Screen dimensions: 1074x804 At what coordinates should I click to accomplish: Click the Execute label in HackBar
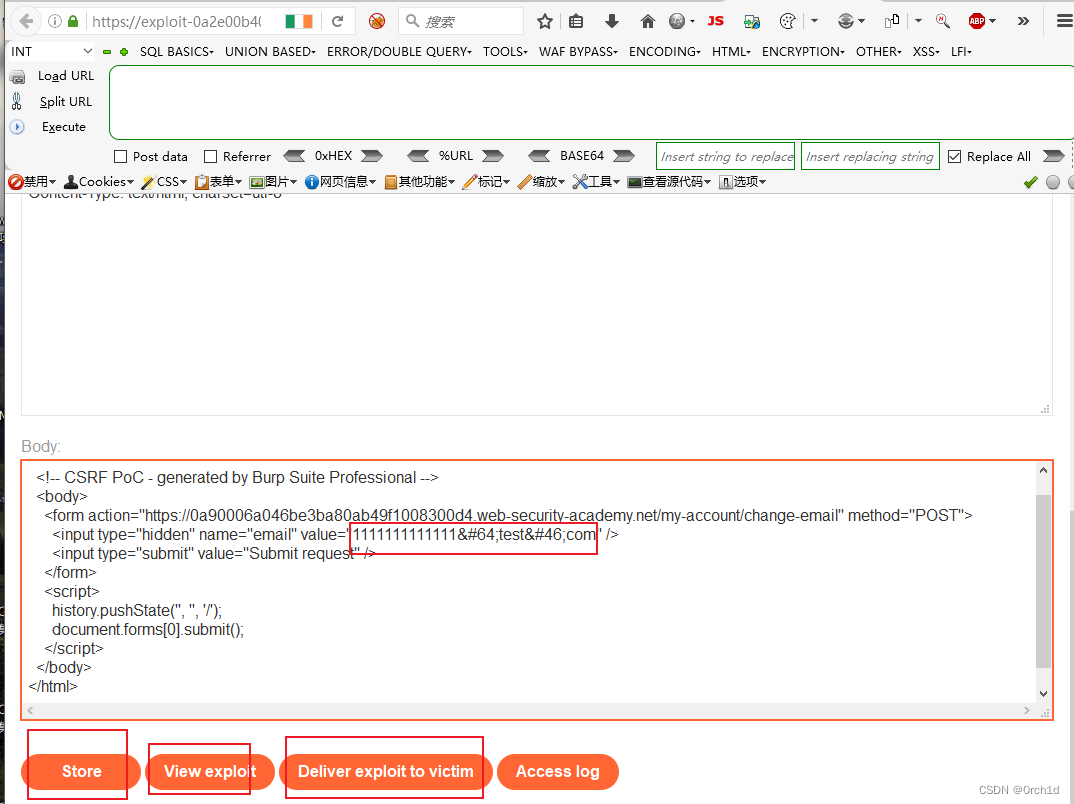(x=64, y=127)
